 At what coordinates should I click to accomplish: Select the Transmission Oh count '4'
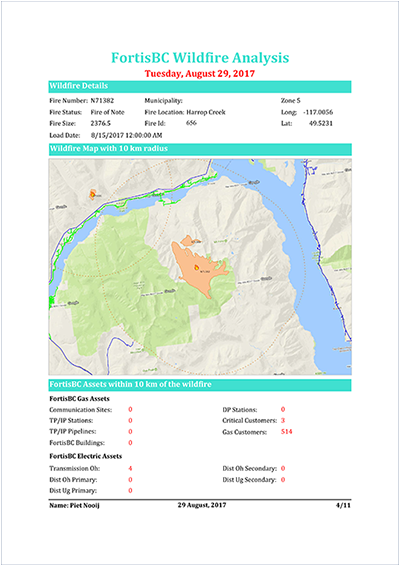(130, 468)
